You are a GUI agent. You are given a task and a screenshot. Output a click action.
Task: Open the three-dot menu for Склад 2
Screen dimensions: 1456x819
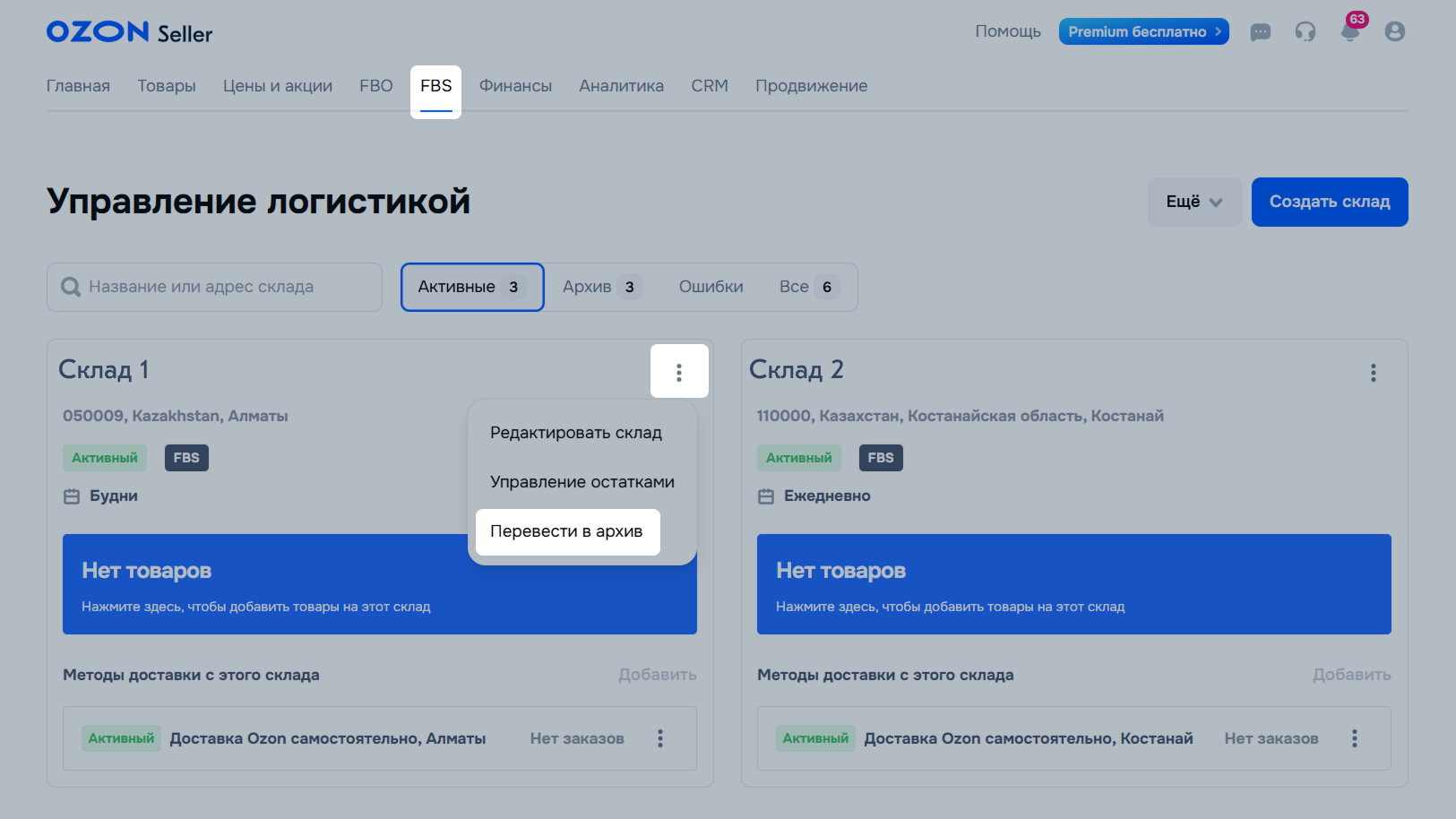coord(1374,373)
